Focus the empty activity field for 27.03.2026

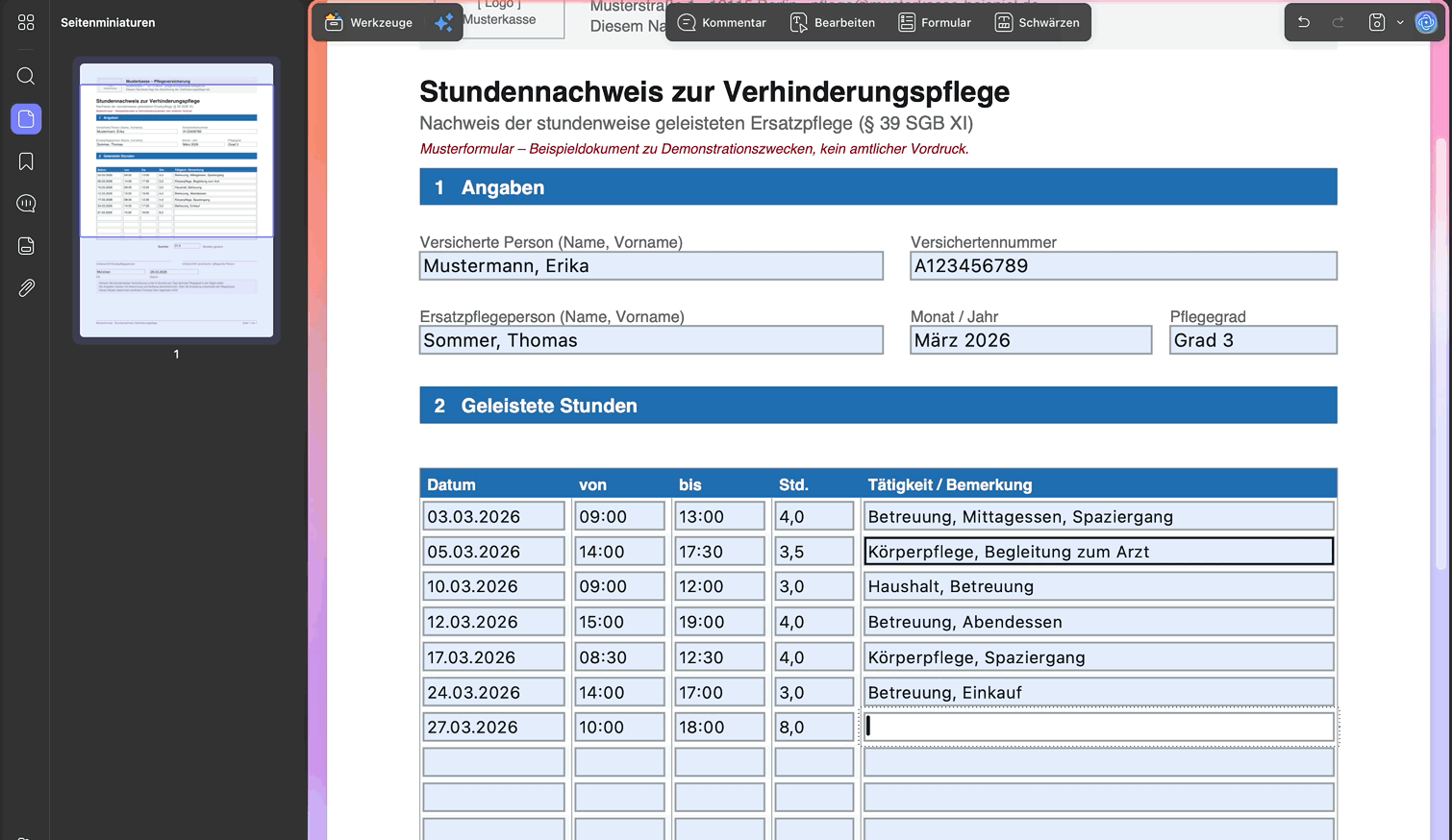[1098, 728]
